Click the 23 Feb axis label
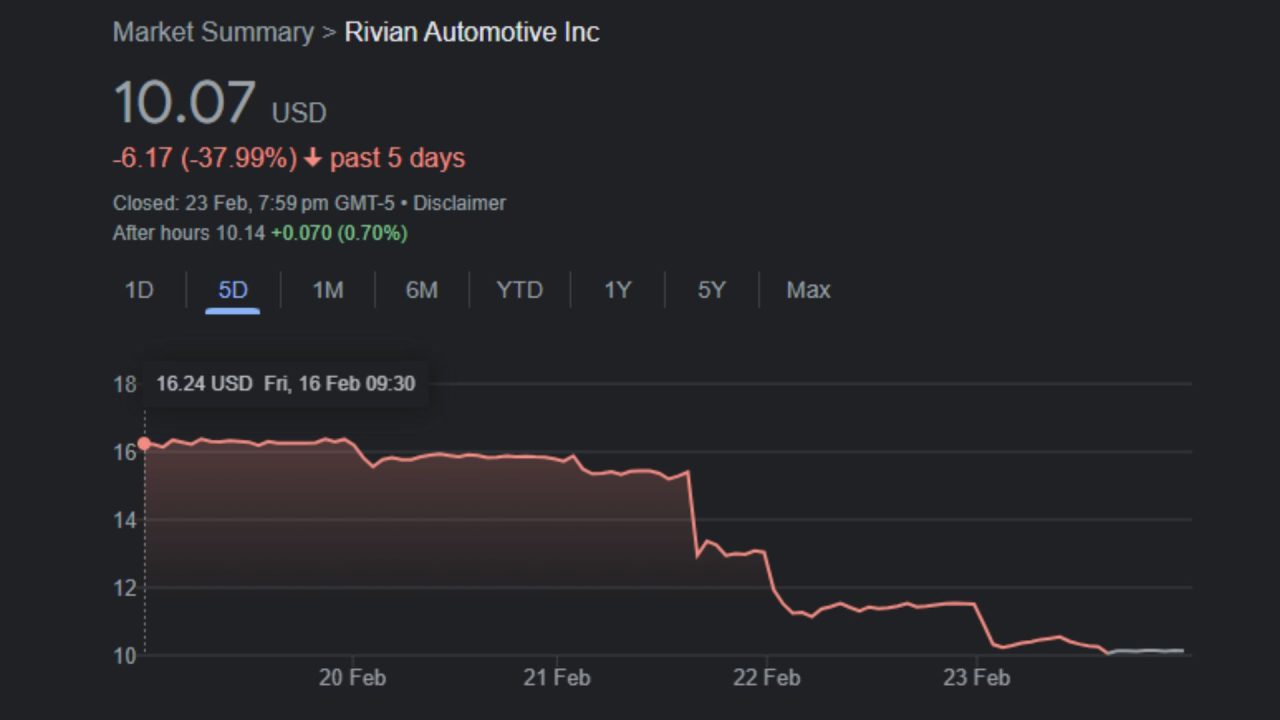This screenshot has height=720, width=1280. point(976,677)
